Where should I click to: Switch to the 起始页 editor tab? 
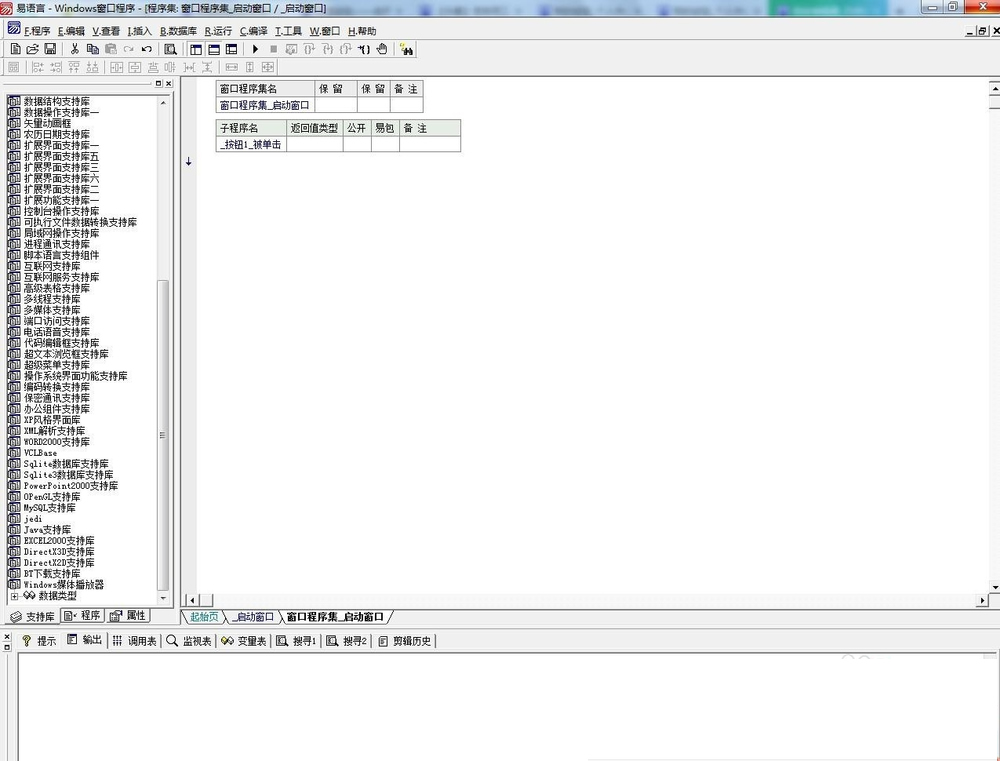204,617
